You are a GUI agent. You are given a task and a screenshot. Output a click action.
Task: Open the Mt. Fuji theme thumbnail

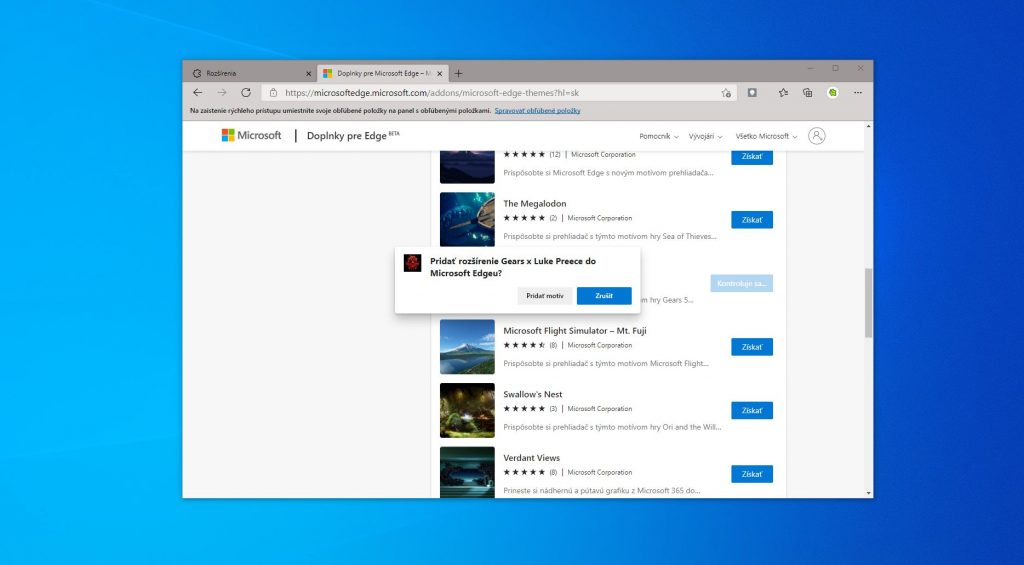click(467, 347)
